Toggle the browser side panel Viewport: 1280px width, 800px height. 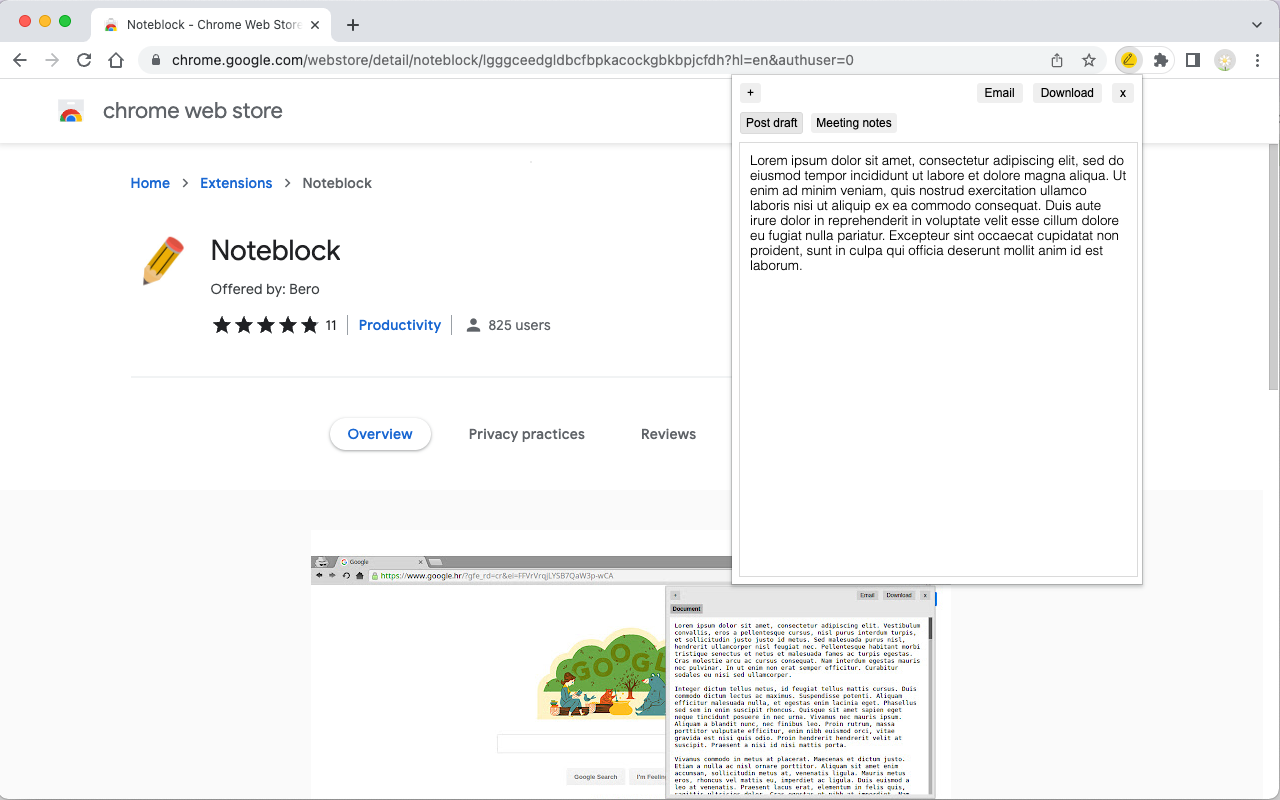pyautogui.click(x=1192, y=60)
